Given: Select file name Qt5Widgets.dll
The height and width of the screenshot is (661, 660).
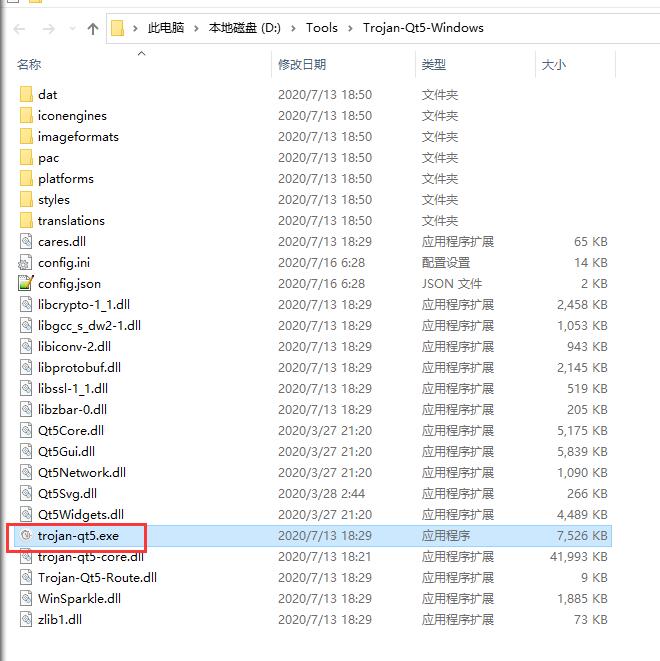Looking at the screenshot, I should point(80,515).
